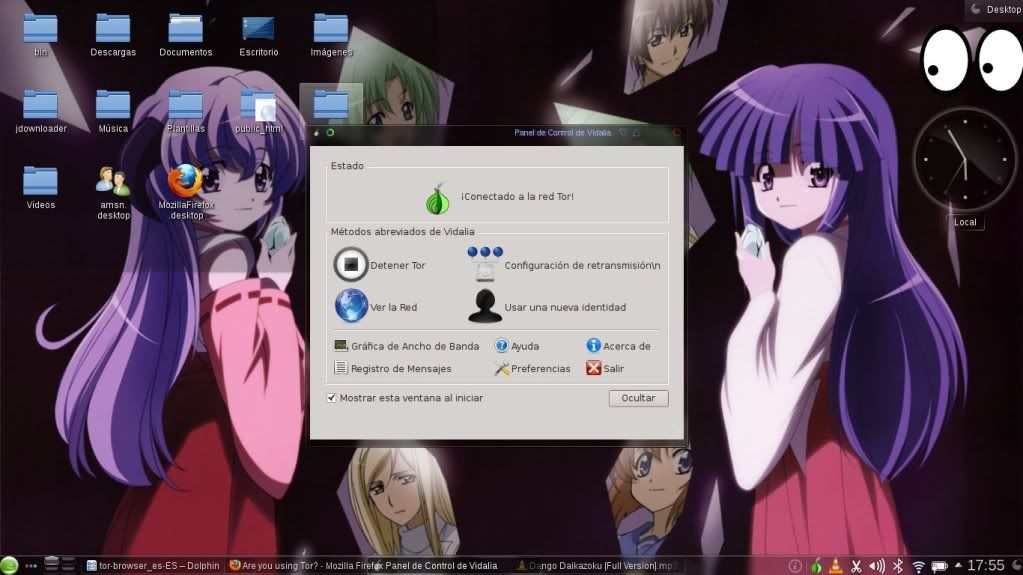Open the Klipper scissors tray icon
Image resolution: width=1023 pixels, height=575 pixels.
coord(856,566)
